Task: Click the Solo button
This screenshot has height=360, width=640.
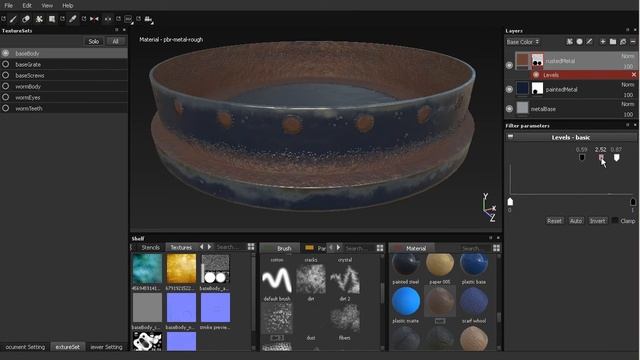Action: coord(93,41)
